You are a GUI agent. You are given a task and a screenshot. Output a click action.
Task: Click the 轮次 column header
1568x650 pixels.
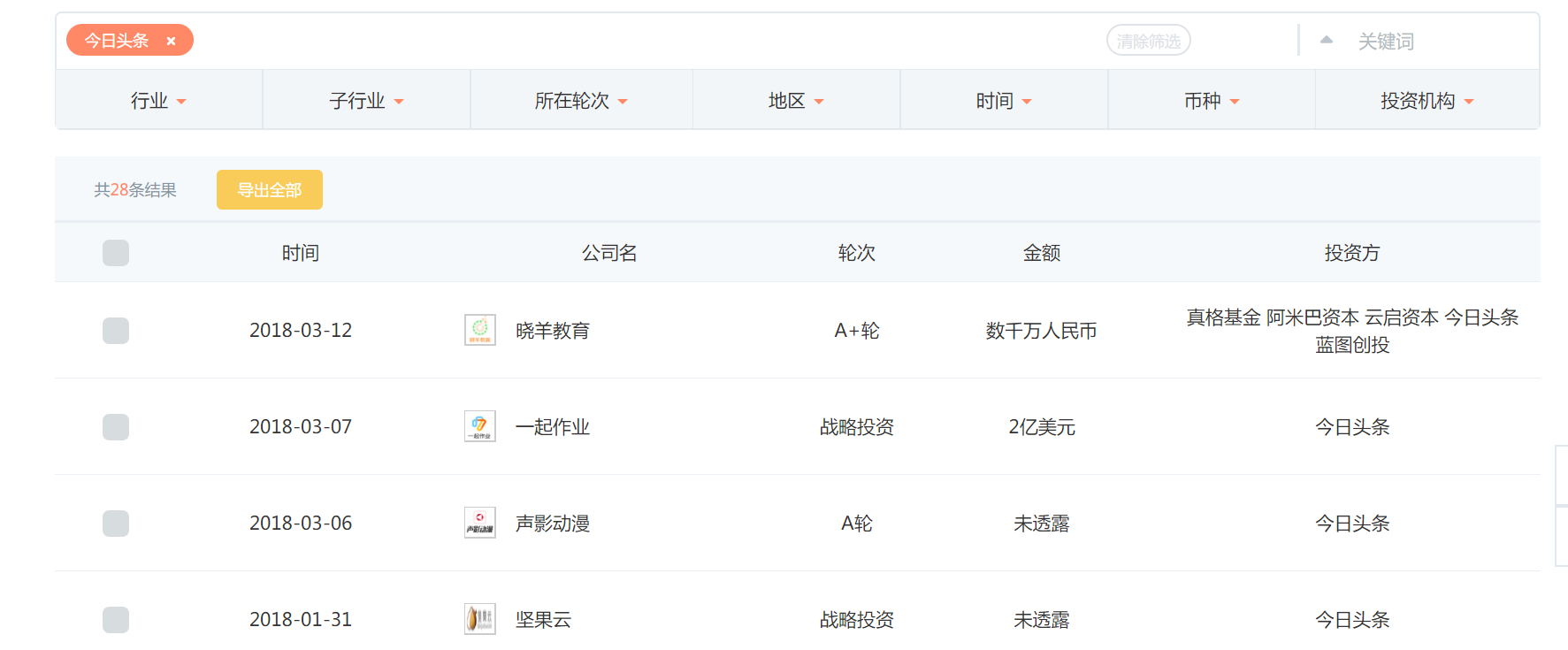[x=857, y=253]
